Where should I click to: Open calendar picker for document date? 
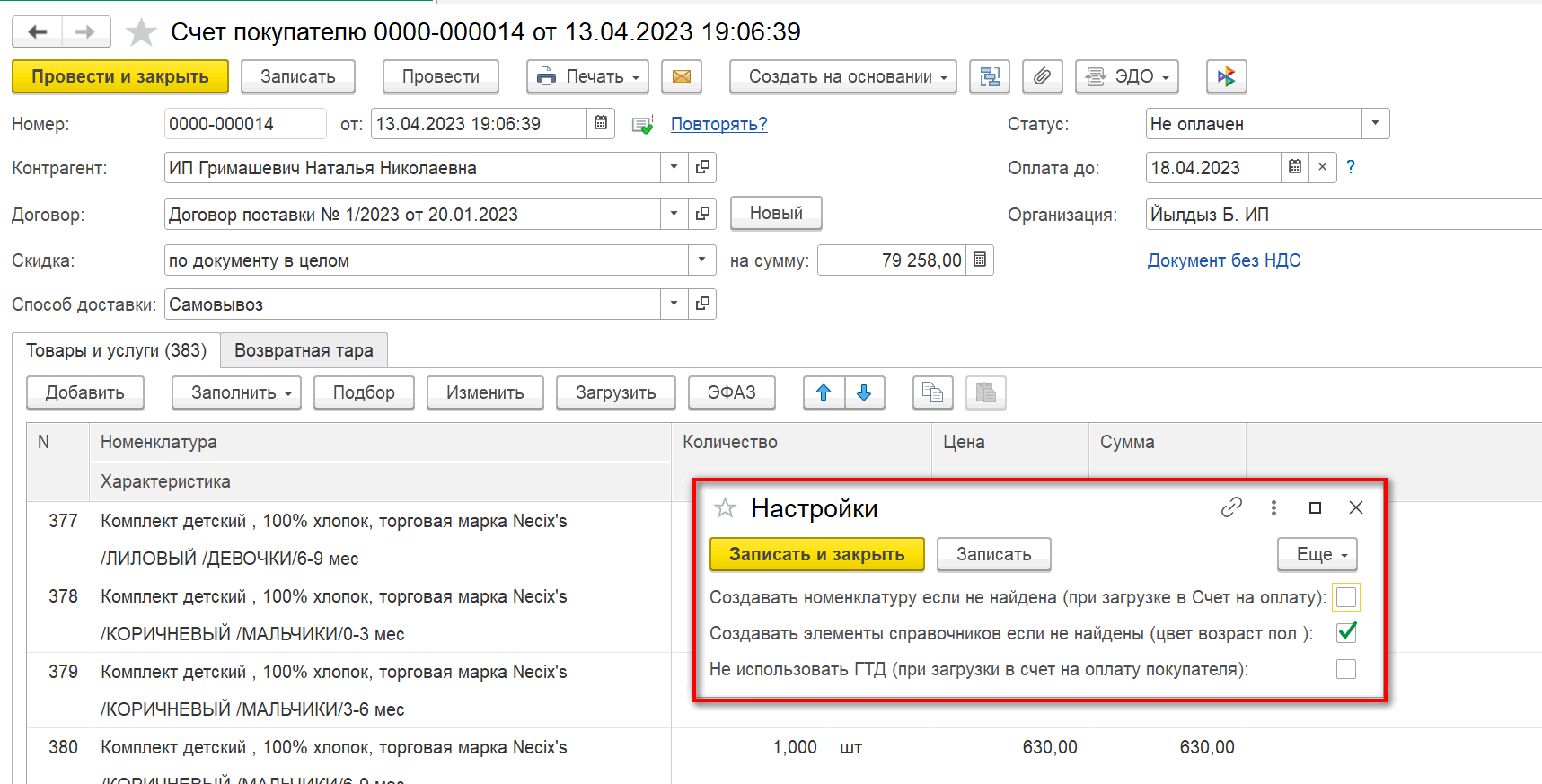point(601,124)
